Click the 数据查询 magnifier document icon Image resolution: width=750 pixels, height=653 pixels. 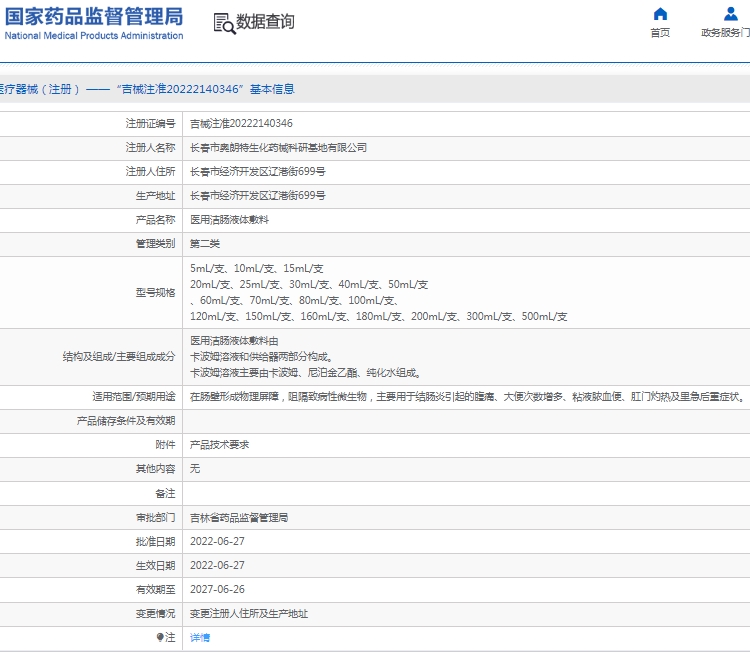pos(224,23)
